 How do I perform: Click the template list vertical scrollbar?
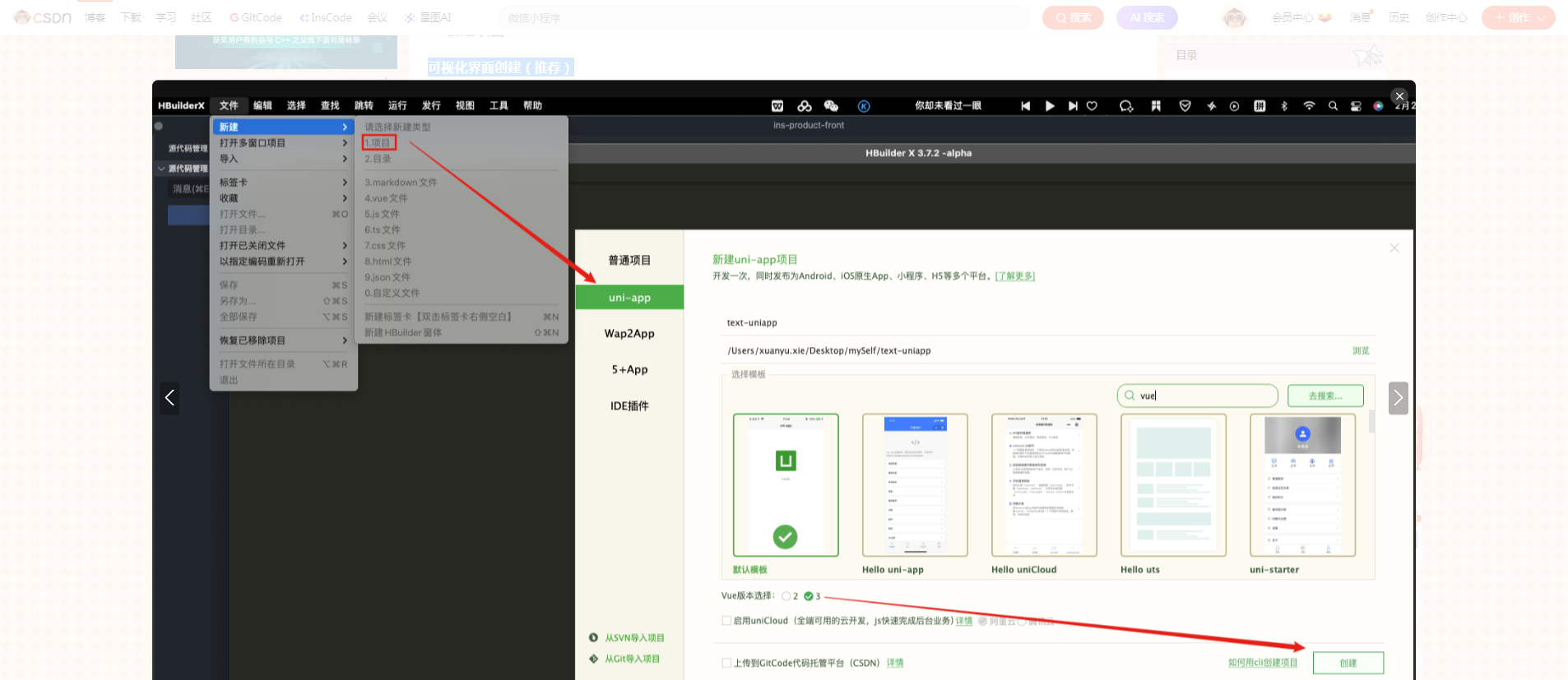[1371, 422]
